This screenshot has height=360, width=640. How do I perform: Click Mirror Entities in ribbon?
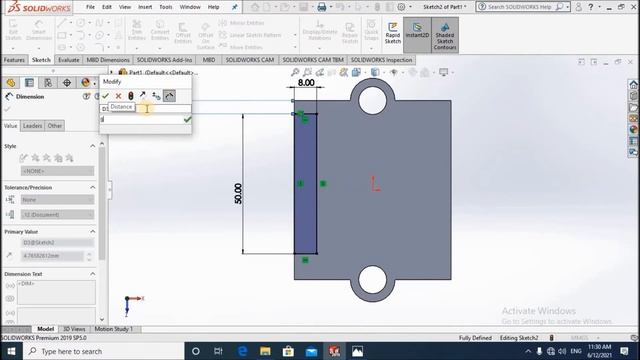pos(242,23)
